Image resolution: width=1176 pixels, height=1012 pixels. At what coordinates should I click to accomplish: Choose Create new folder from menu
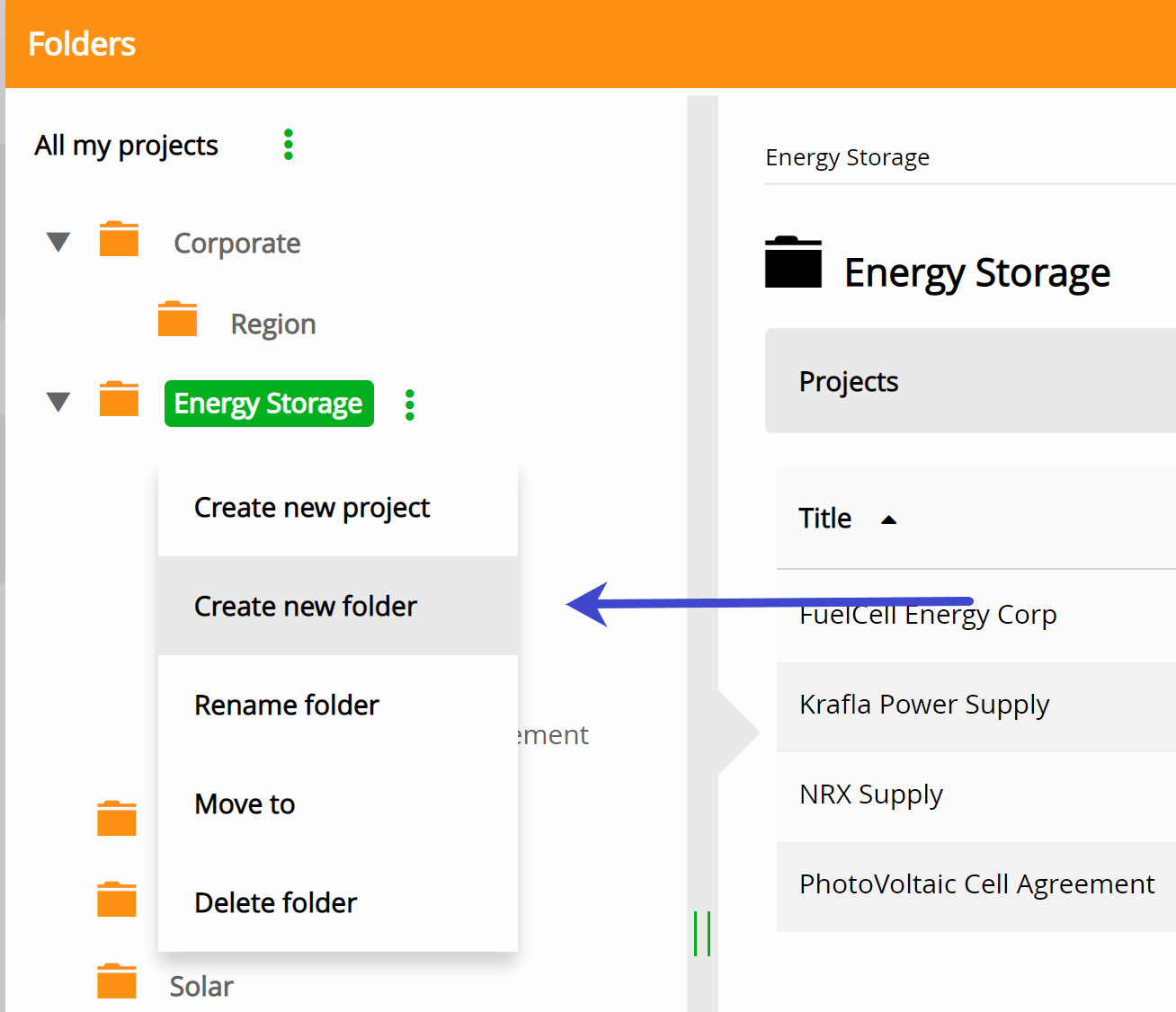coord(338,606)
